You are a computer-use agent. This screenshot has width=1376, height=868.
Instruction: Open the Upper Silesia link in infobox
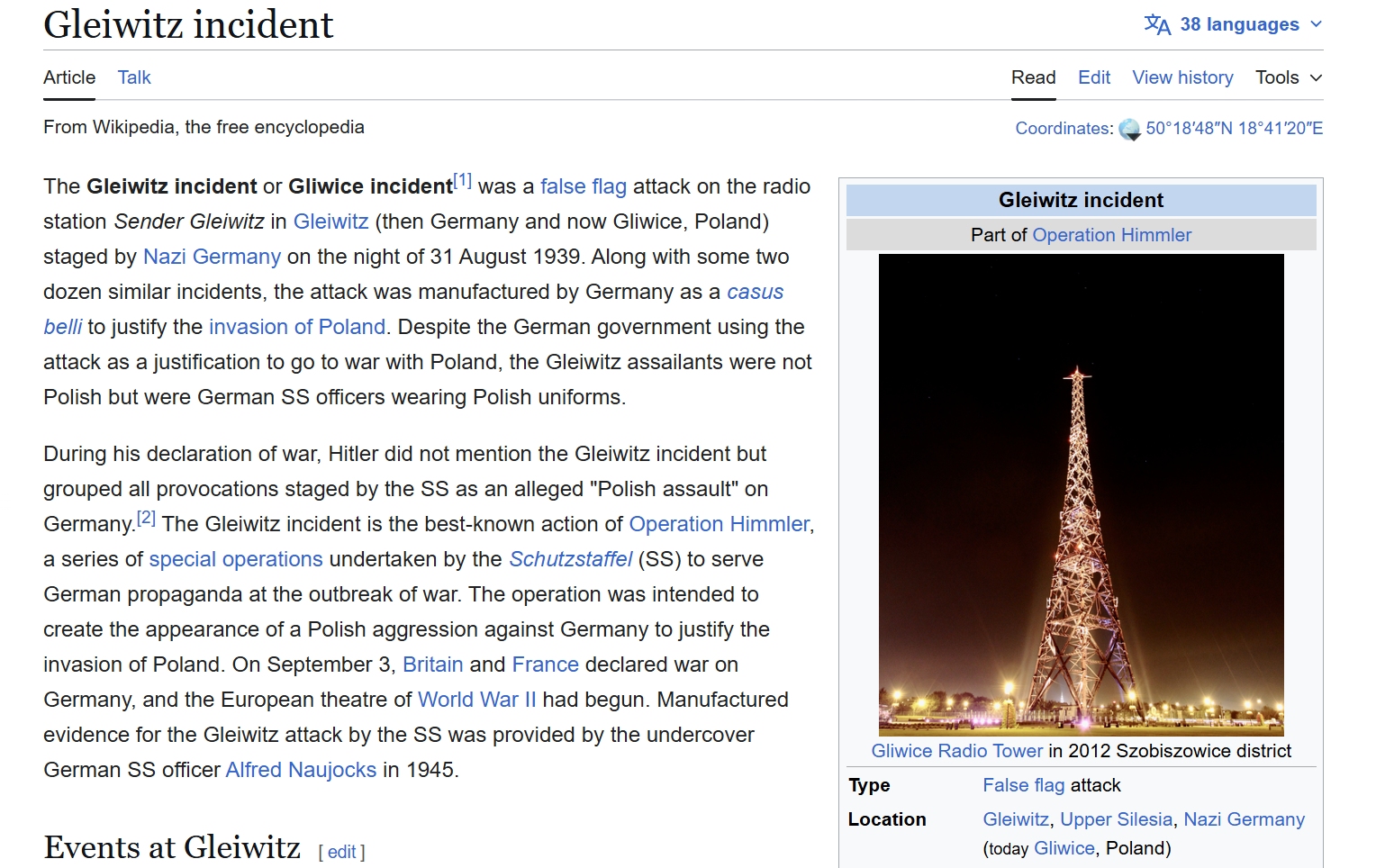tap(1116, 819)
